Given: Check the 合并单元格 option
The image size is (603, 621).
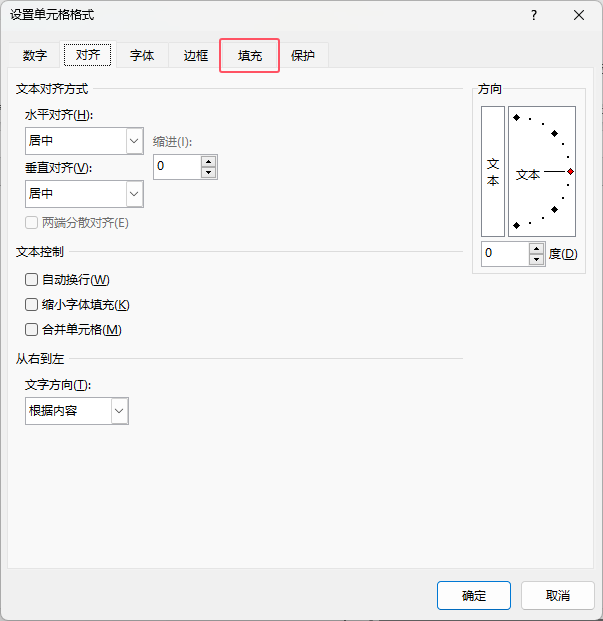Looking at the screenshot, I should click(x=32, y=330).
